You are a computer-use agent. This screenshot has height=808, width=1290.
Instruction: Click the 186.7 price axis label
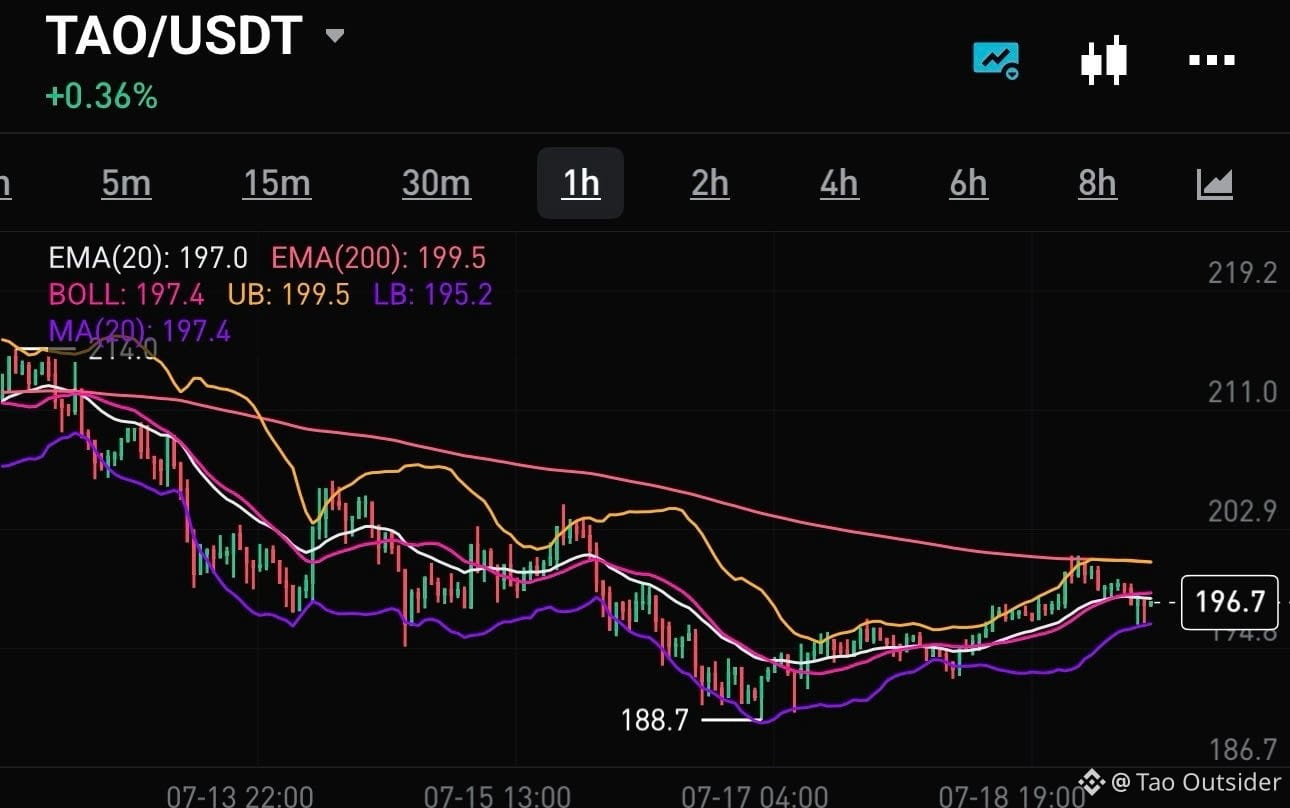(1242, 749)
